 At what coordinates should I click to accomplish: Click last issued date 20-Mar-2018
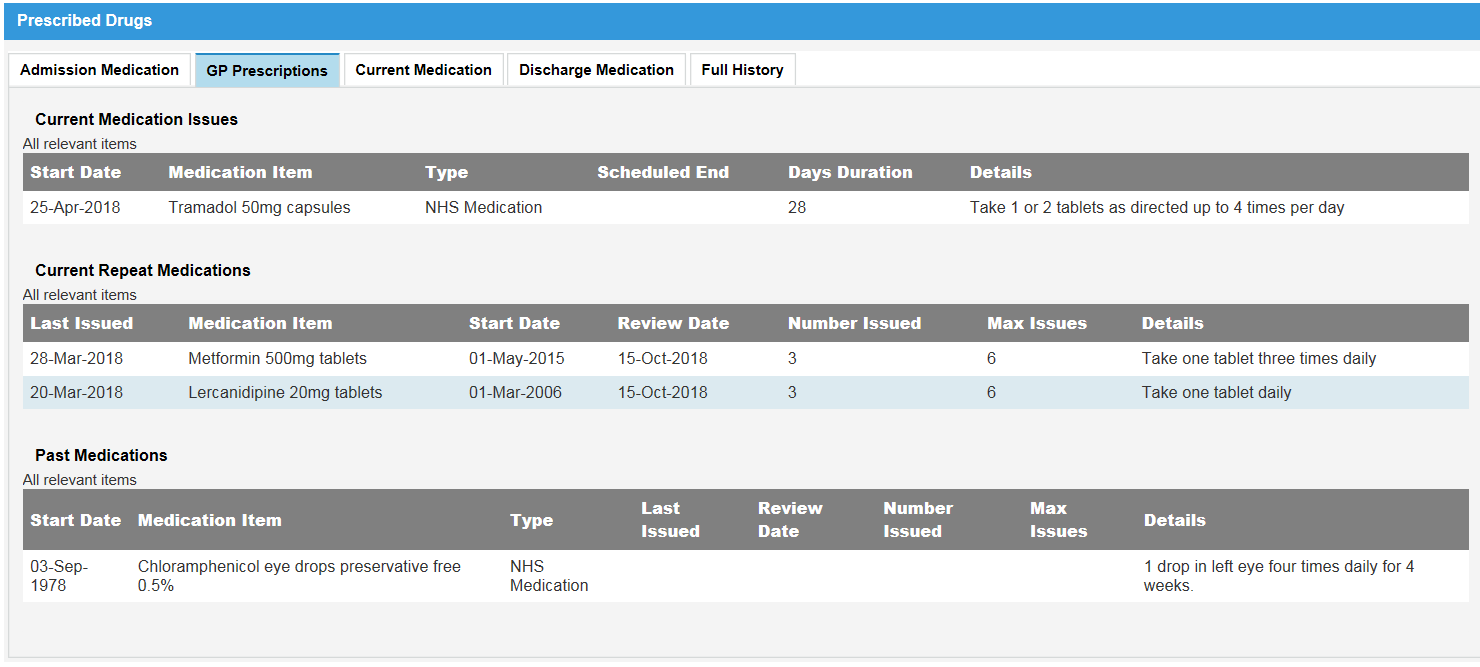pos(76,393)
